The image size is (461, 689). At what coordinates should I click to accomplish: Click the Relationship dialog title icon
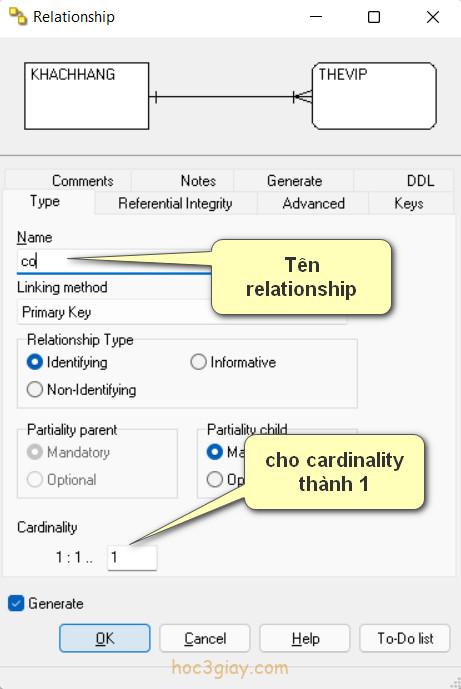[18, 17]
